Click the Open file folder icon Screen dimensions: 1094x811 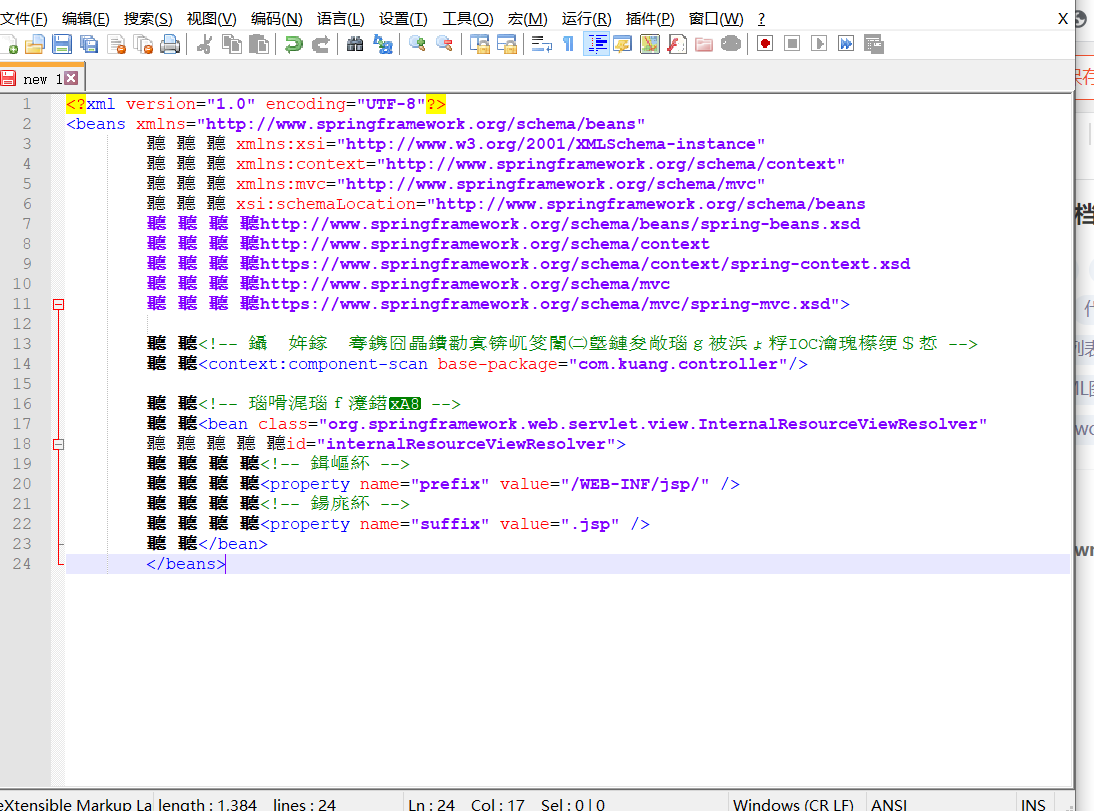(x=34, y=45)
